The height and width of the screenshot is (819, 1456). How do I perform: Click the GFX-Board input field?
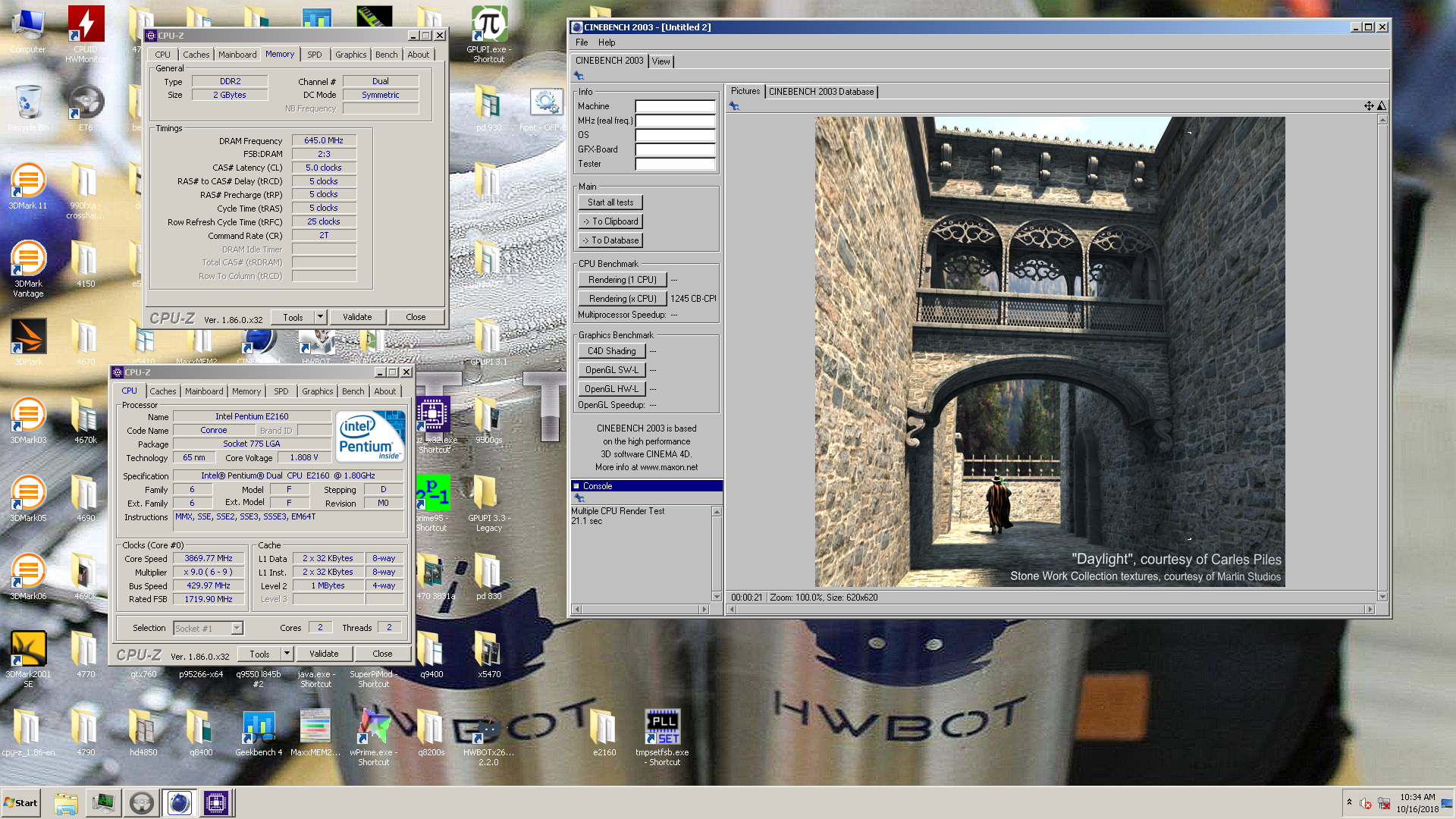click(675, 149)
